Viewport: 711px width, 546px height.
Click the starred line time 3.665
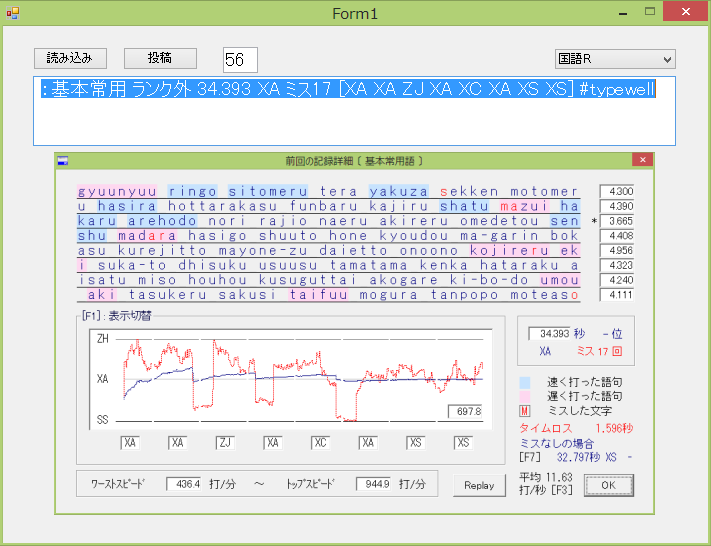coord(617,221)
